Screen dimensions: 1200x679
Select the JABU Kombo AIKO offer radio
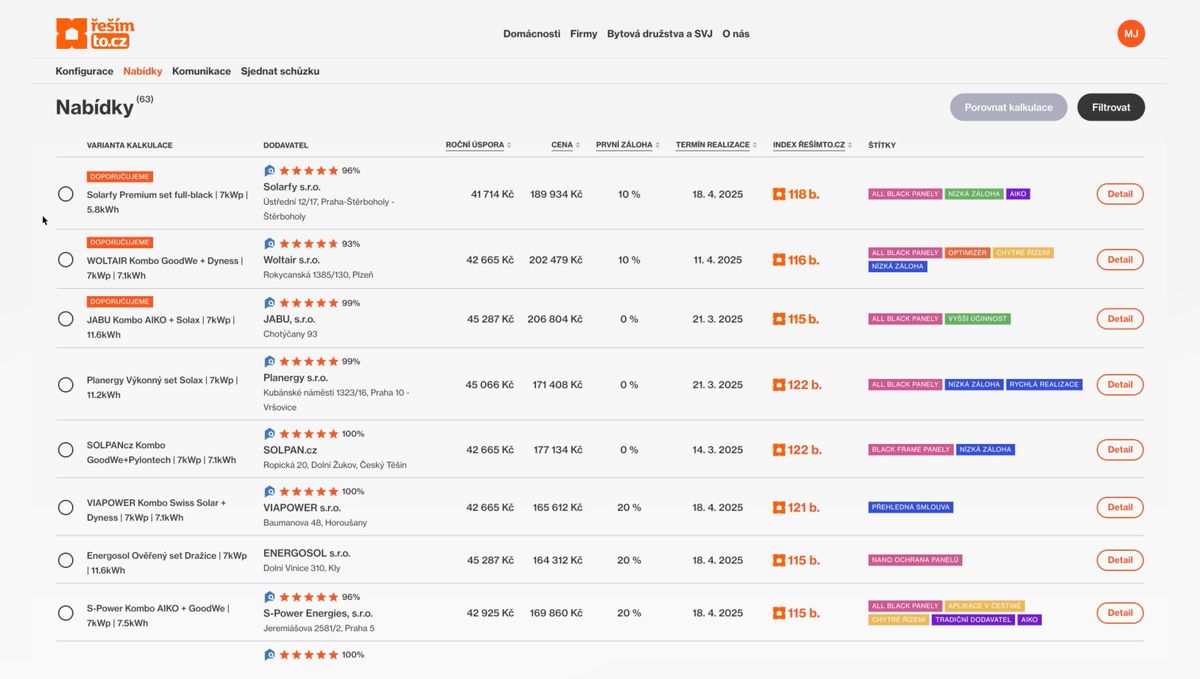point(66,319)
